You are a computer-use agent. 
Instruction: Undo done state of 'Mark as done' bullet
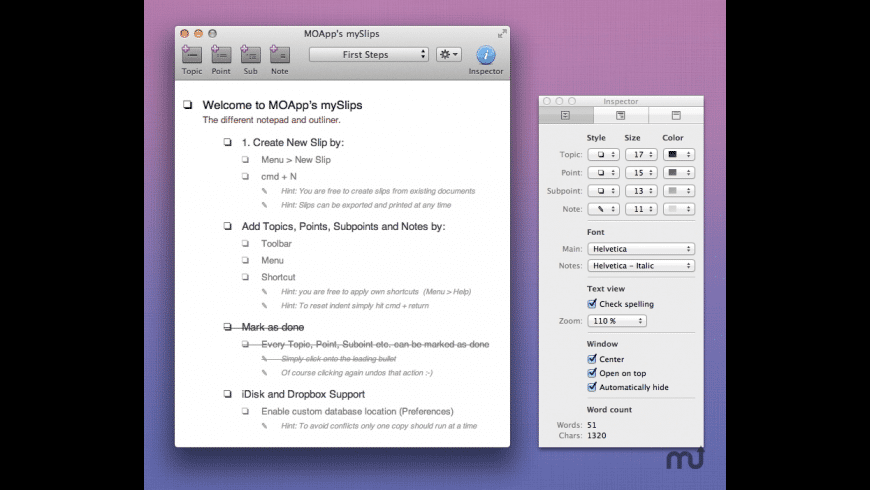coord(227,327)
